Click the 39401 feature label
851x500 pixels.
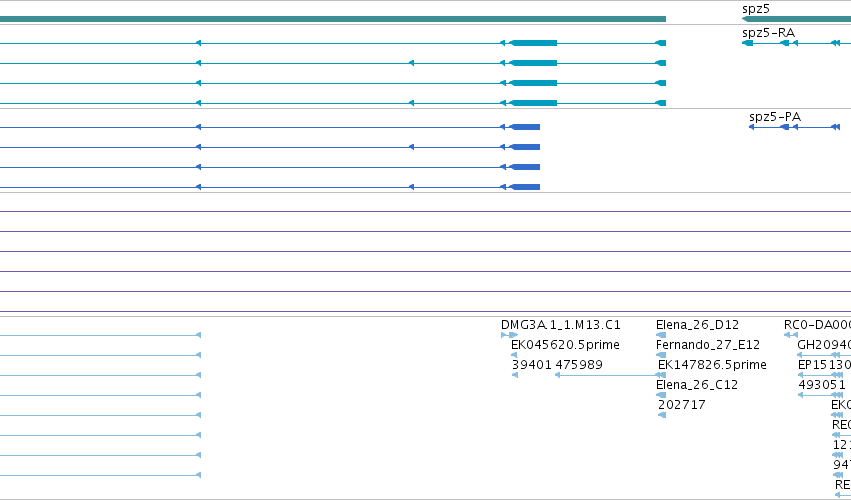pos(531,364)
